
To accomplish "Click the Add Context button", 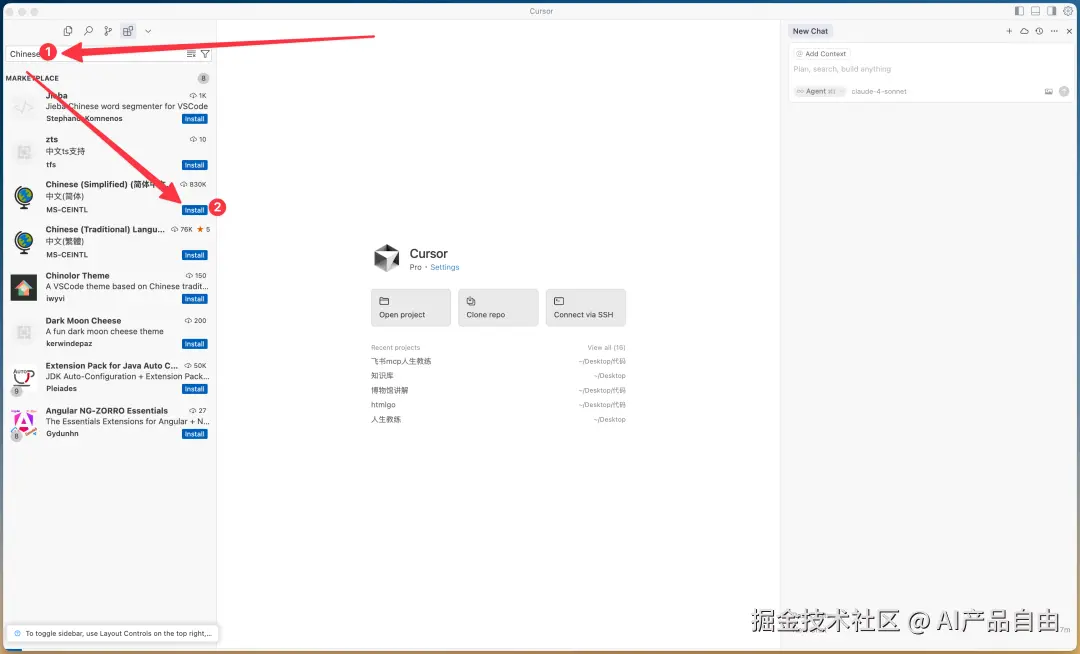I will (821, 54).
